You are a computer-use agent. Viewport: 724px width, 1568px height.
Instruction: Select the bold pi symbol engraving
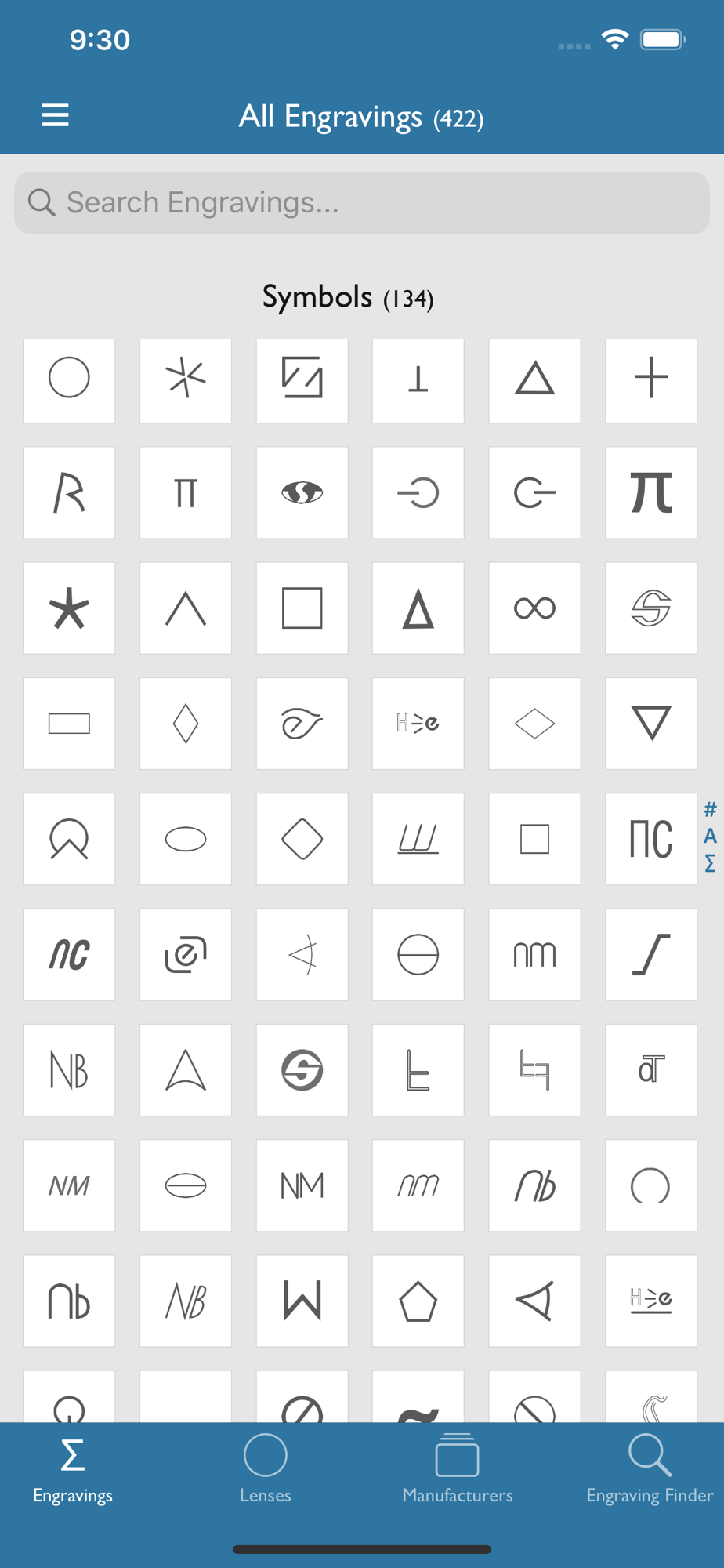pos(651,492)
